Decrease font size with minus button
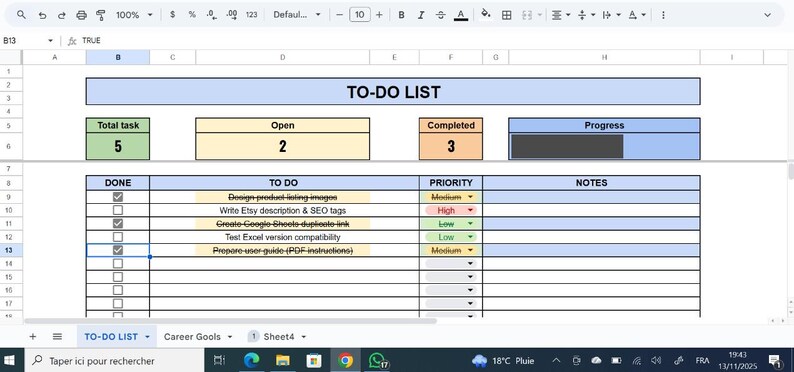 (339, 15)
